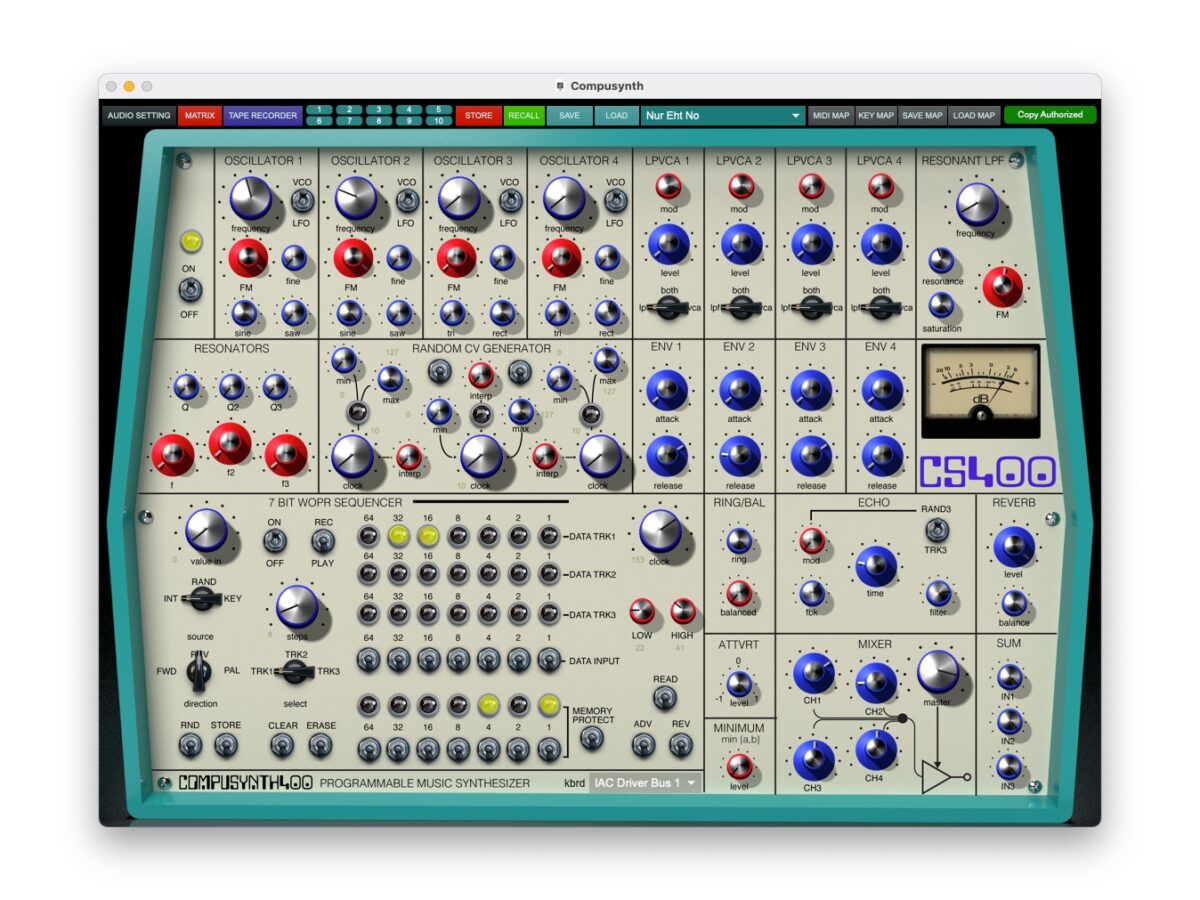This screenshot has width=1200, height=900.
Task: Open the preset name dropdown
Action: (723, 115)
